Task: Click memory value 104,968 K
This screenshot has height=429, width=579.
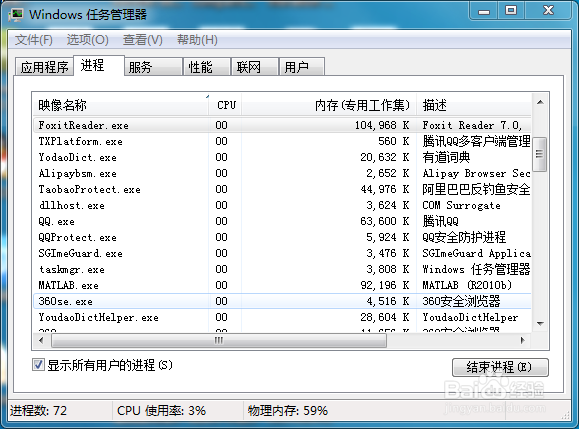Action: pyautogui.click(x=382, y=126)
